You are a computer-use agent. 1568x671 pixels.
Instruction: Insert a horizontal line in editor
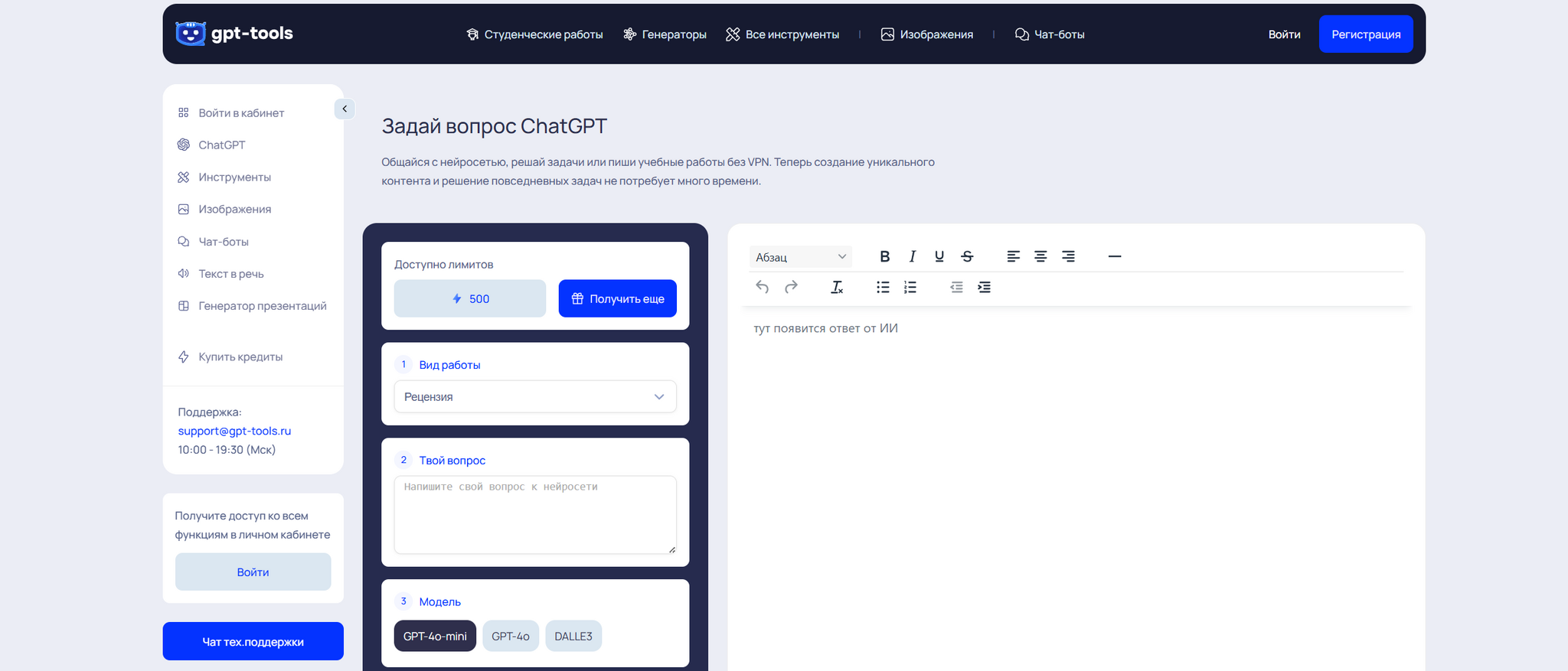pyautogui.click(x=1114, y=257)
